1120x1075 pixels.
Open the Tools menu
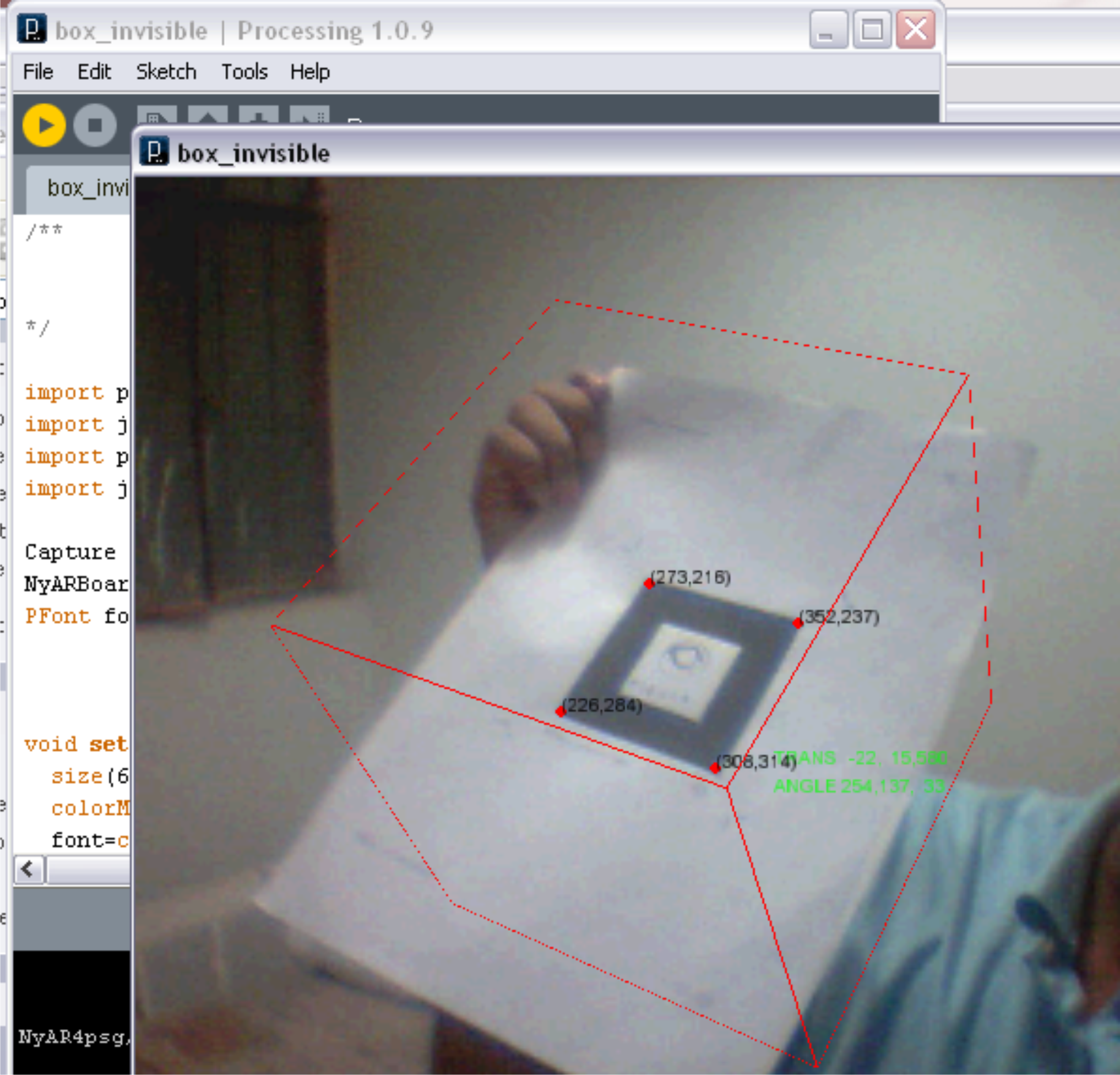pyautogui.click(x=244, y=72)
